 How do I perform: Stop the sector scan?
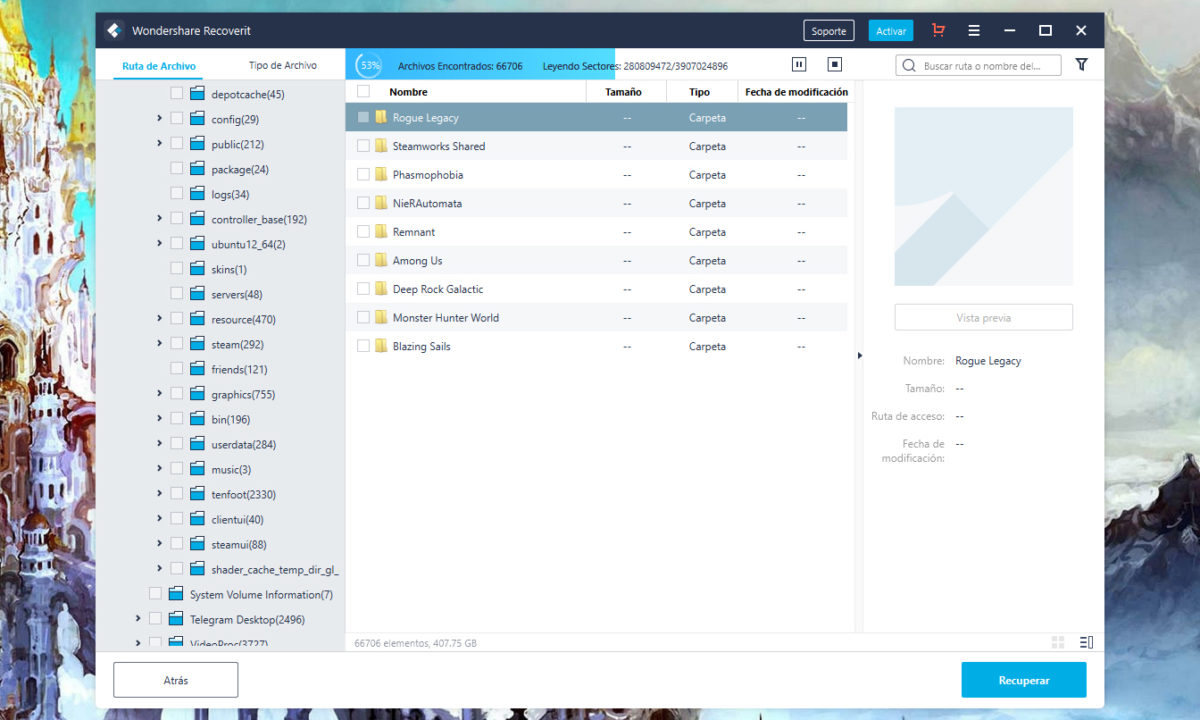point(835,65)
